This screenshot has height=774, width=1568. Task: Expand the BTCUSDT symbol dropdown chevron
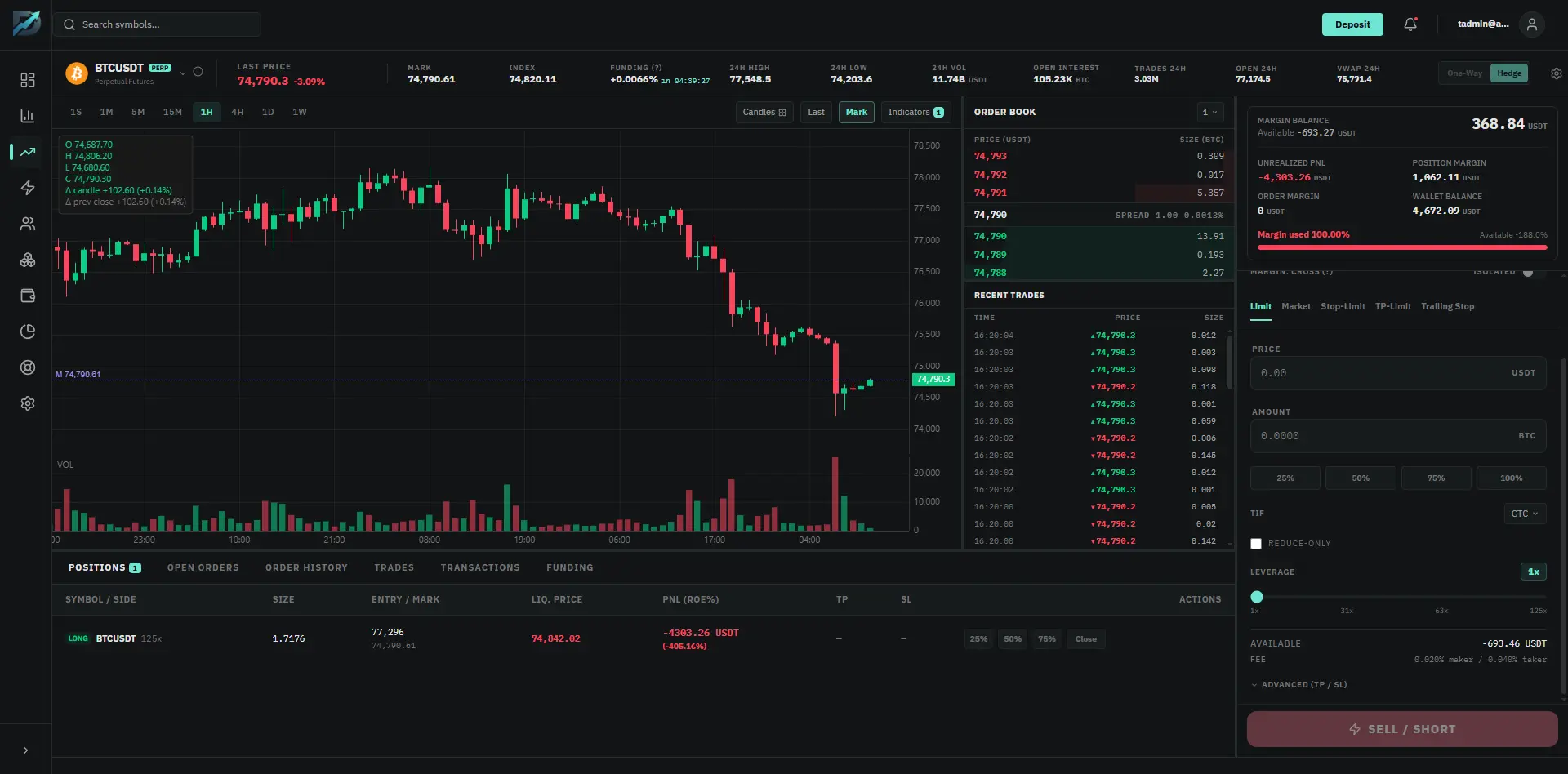pyautogui.click(x=183, y=73)
